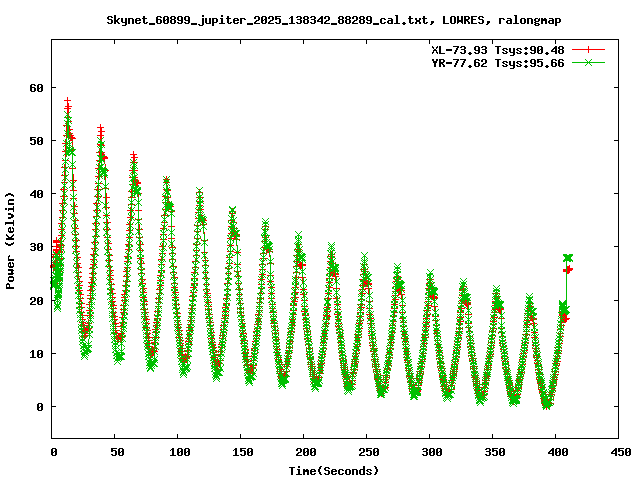Select the XL-73.93 Tsys:90.48 legend entry
Viewport: 640px width, 480px height.
(498, 50)
